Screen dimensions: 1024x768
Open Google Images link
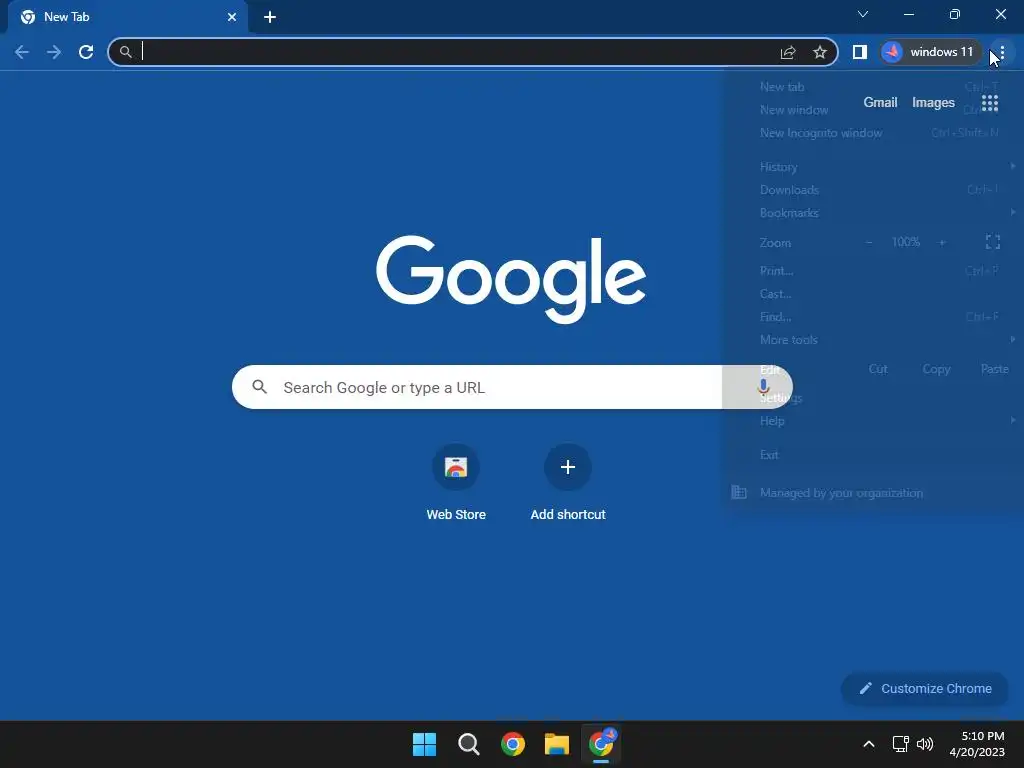click(933, 103)
